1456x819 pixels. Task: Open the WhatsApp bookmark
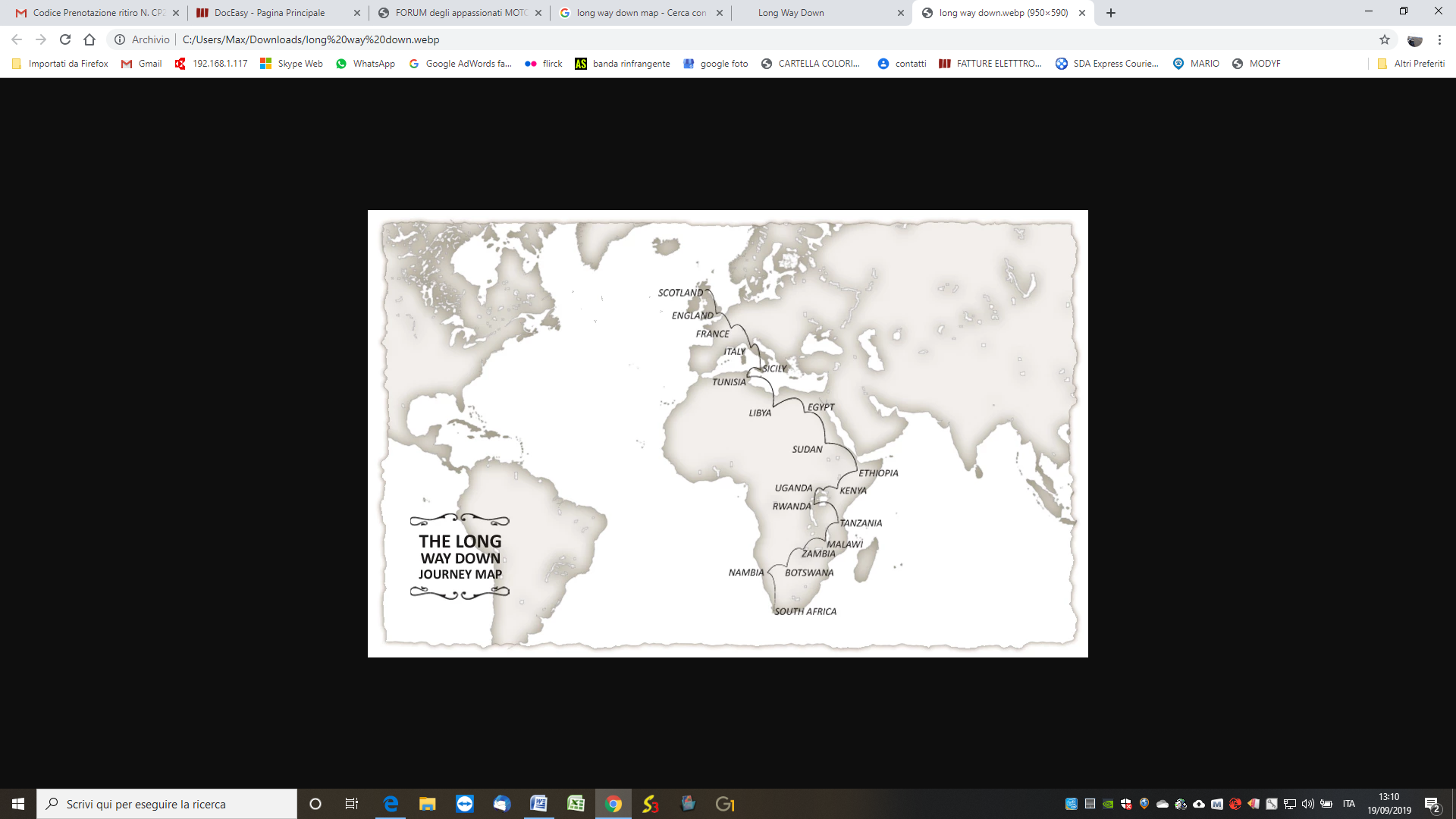point(366,64)
